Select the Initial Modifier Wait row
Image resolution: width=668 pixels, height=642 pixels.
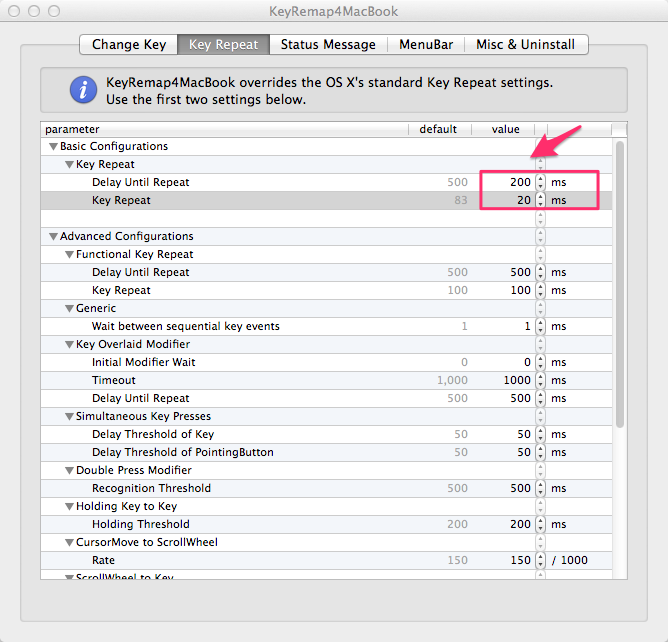[326, 362]
